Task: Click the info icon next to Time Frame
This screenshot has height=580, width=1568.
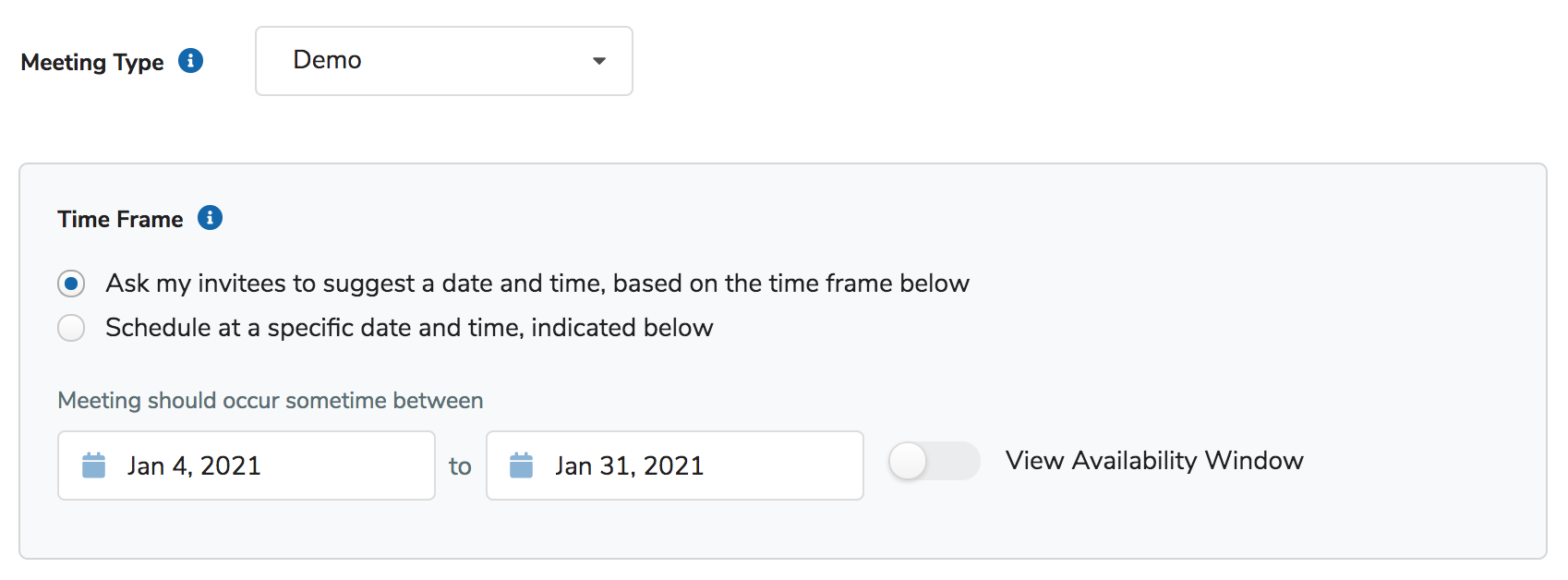Action: click(x=210, y=218)
